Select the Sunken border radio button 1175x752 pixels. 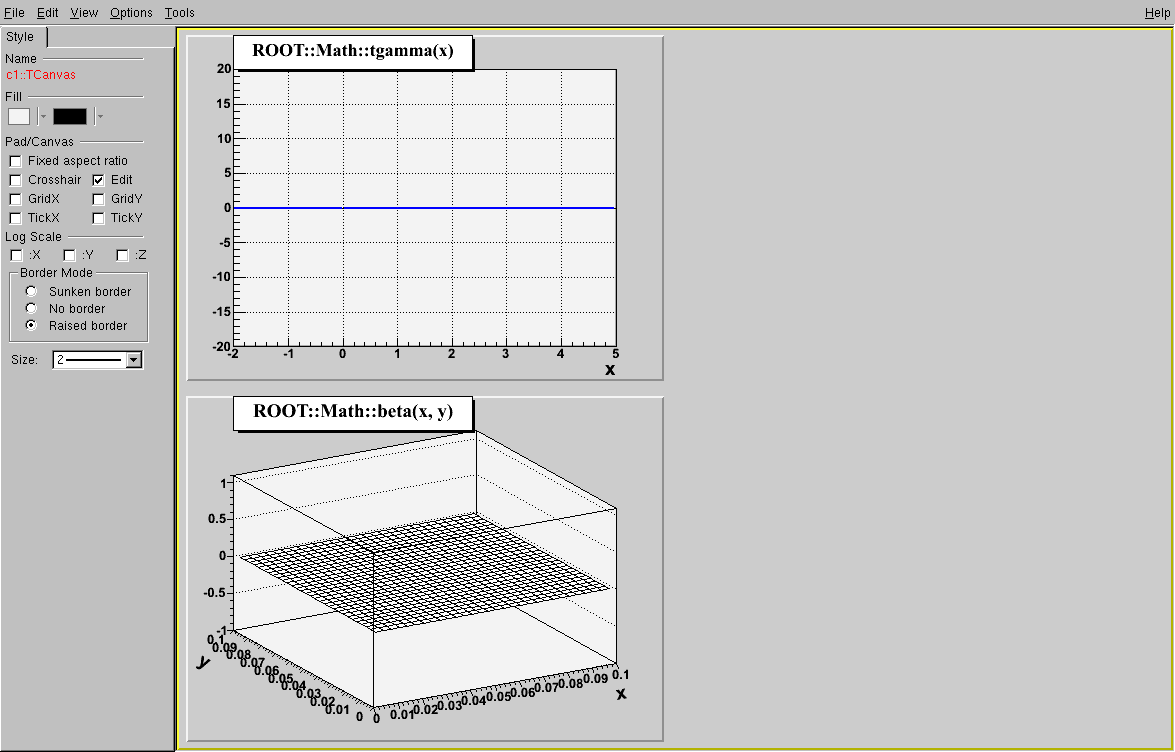click(x=31, y=292)
